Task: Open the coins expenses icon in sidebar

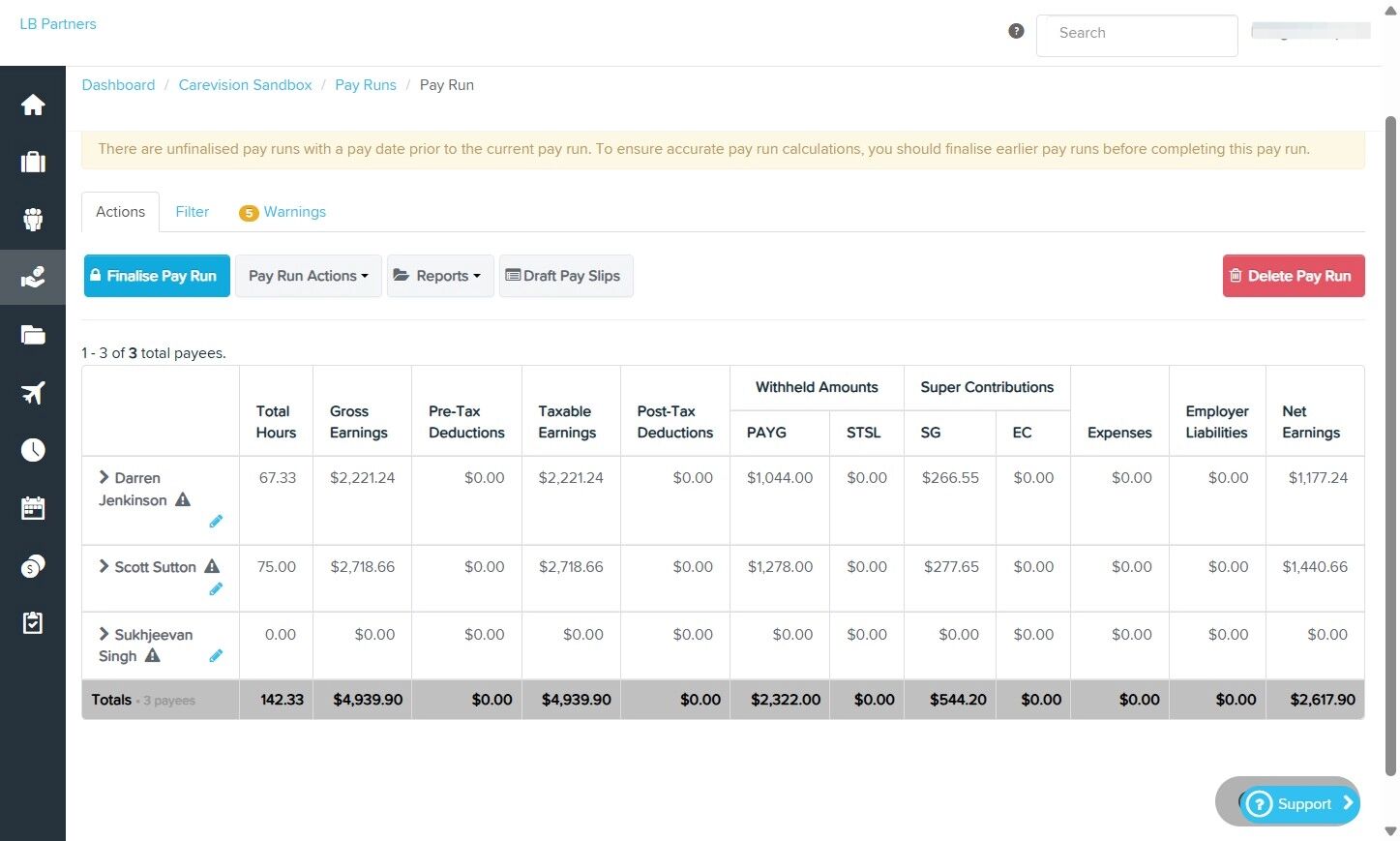Action: pos(33,566)
